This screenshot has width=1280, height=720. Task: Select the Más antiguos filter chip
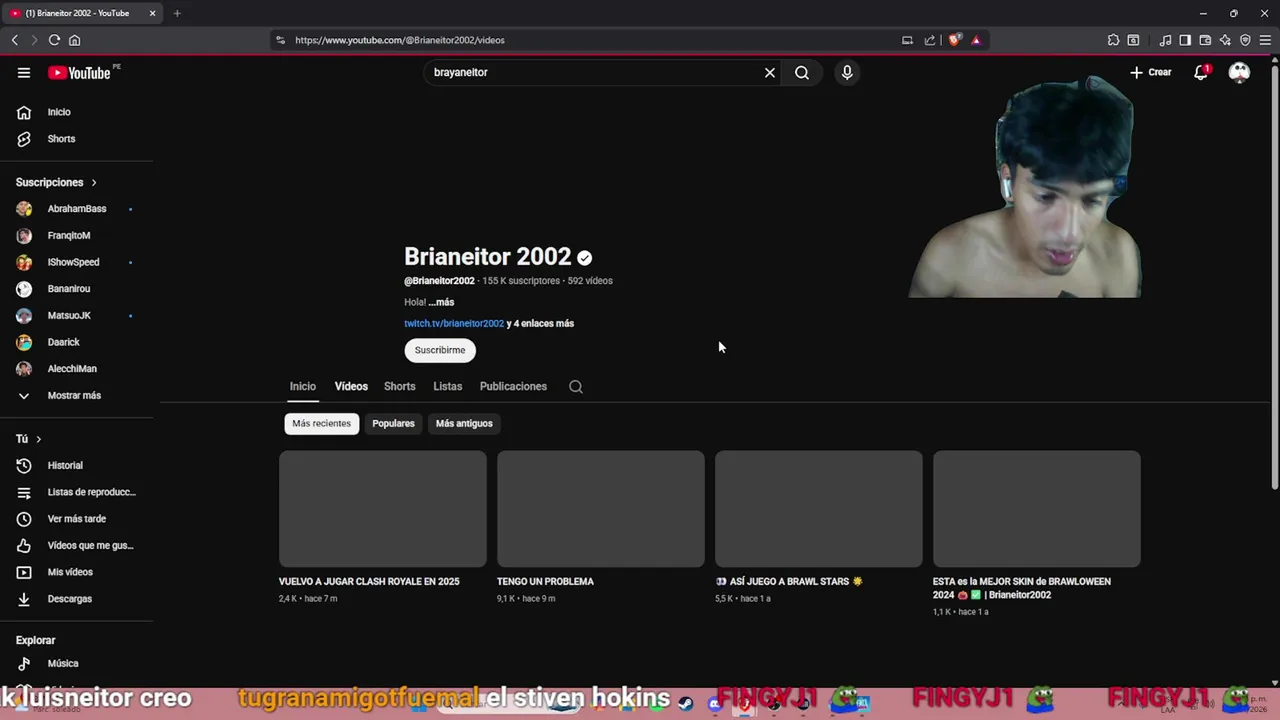pyautogui.click(x=464, y=423)
